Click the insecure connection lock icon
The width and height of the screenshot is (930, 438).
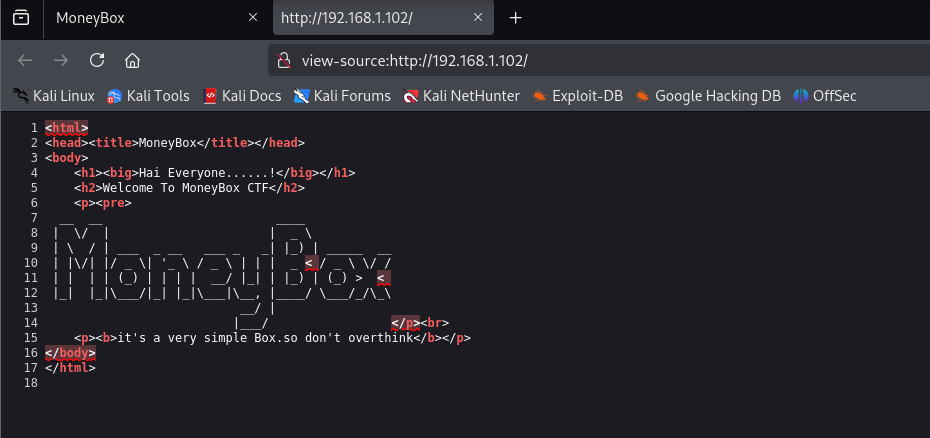pos(284,60)
